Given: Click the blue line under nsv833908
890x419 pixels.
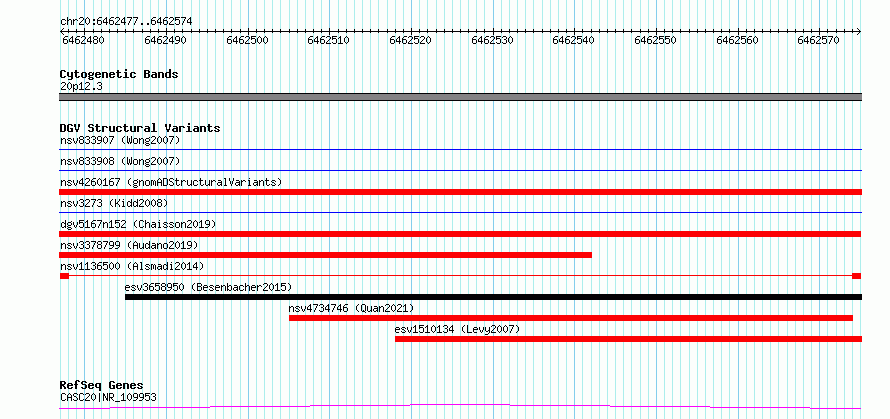Looking at the screenshot, I should pyautogui.click(x=460, y=170).
